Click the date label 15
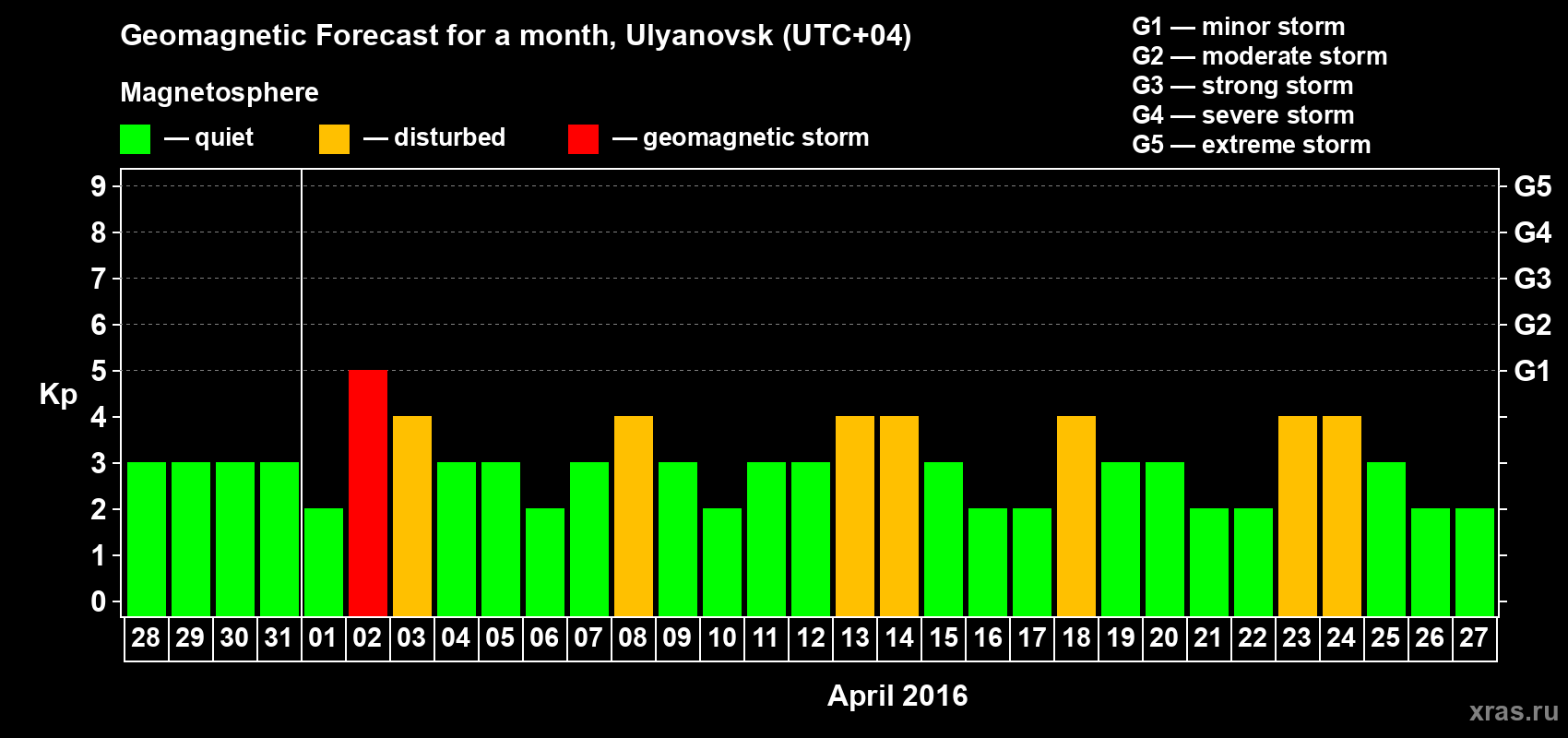The height and width of the screenshot is (738, 1568). [944, 638]
